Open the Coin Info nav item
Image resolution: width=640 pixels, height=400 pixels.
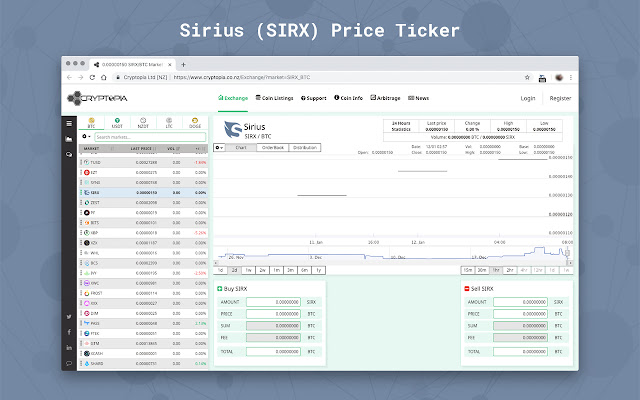(x=348, y=98)
